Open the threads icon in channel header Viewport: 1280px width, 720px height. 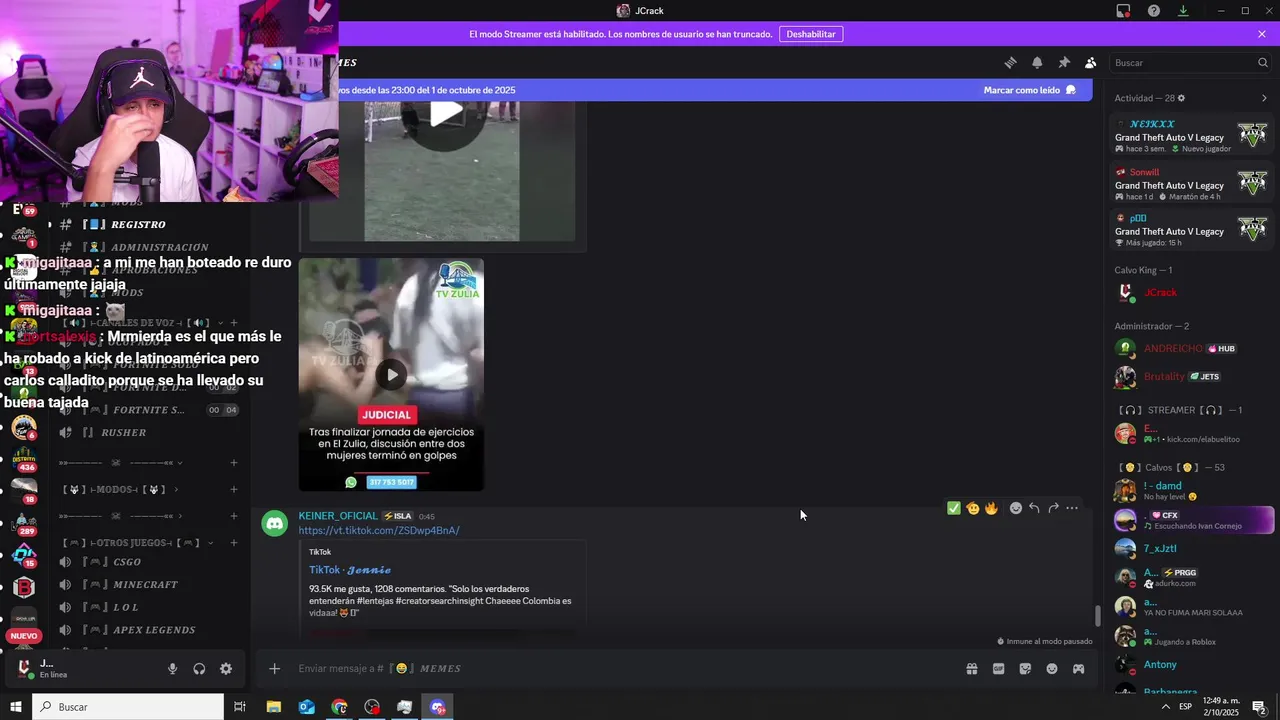click(1010, 62)
